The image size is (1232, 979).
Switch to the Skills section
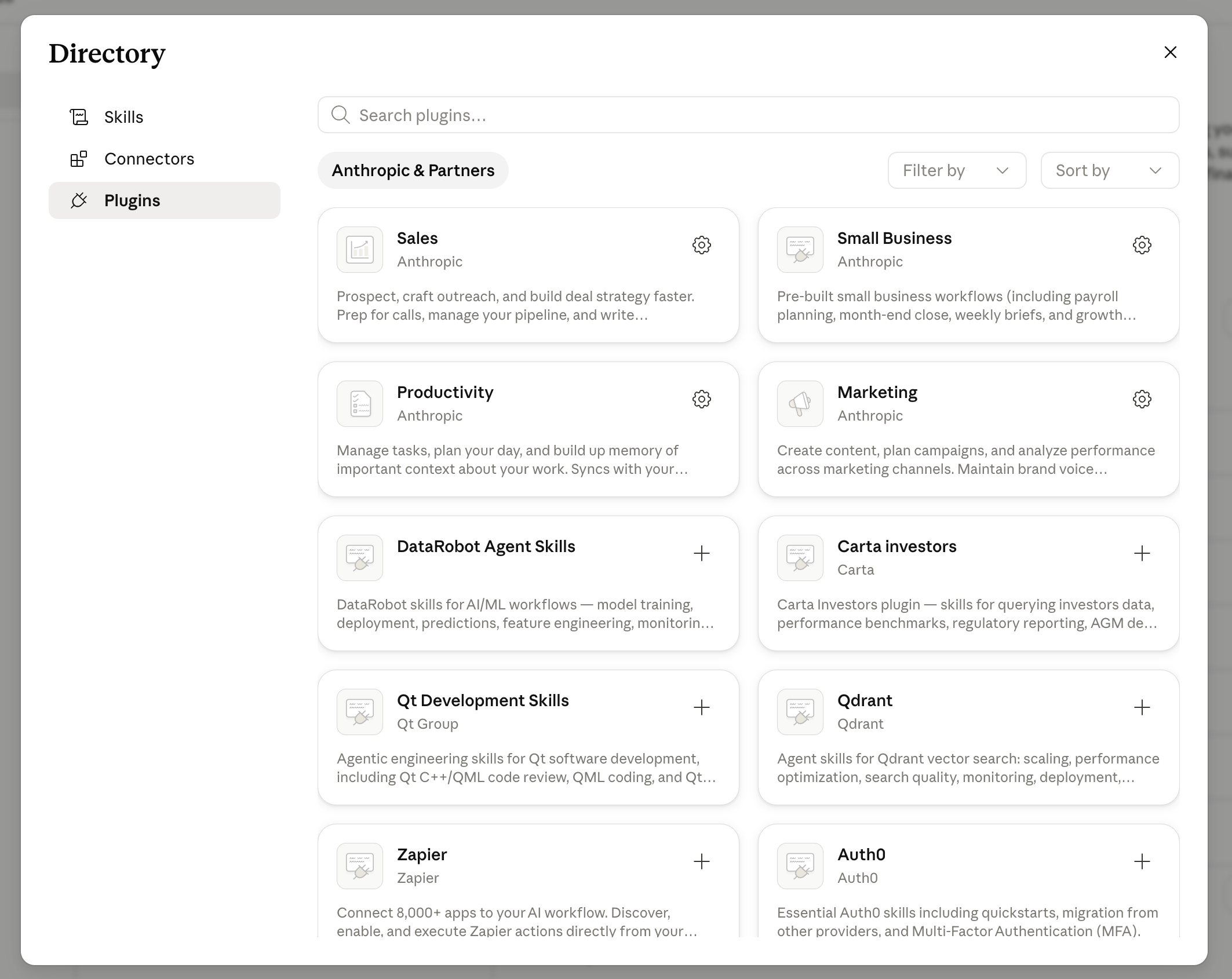tap(165, 117)
